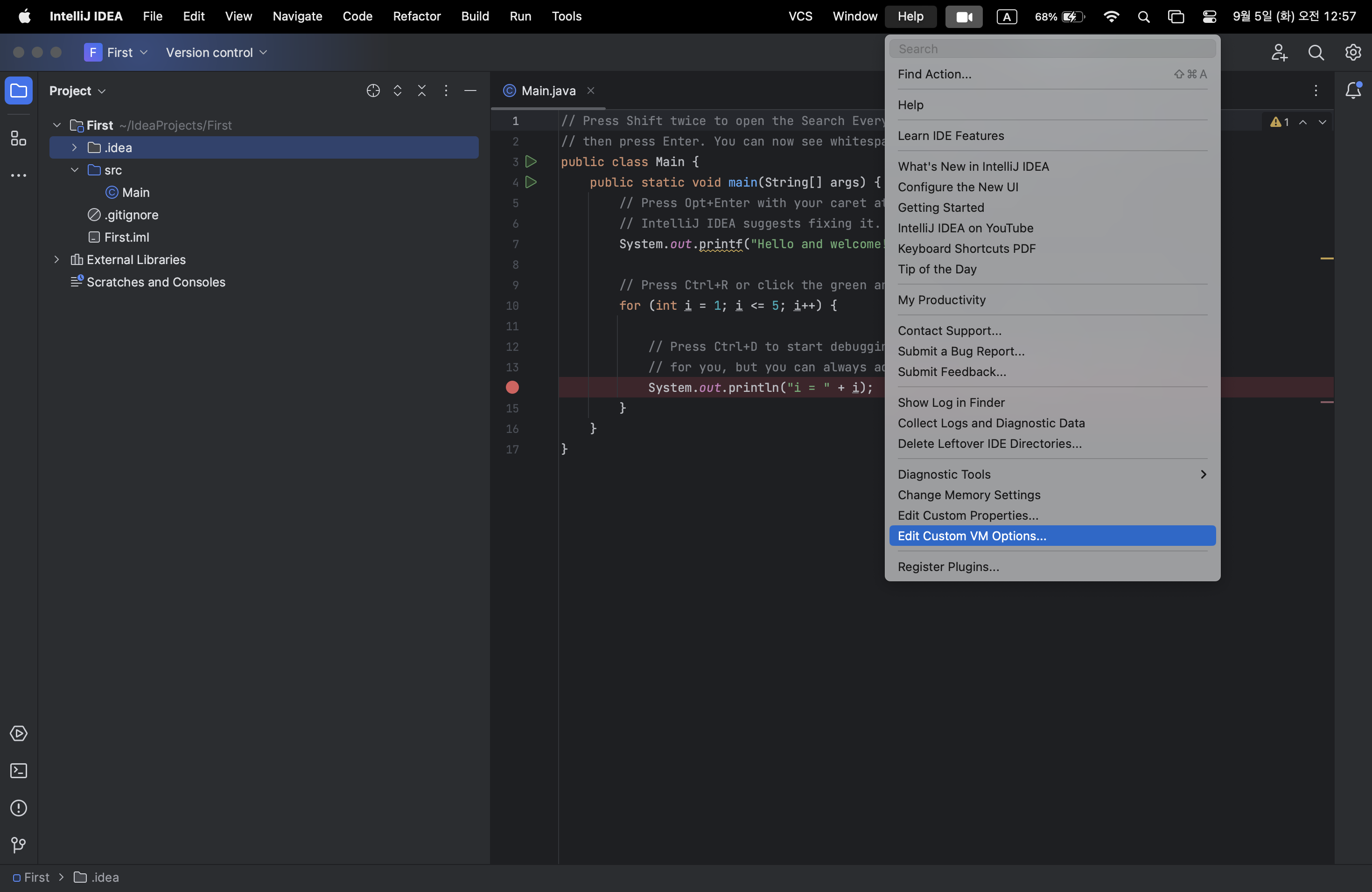Viewport: 1372px width, 892px height.
Task: Expand the .idea folder node
Action: (74, 147)
